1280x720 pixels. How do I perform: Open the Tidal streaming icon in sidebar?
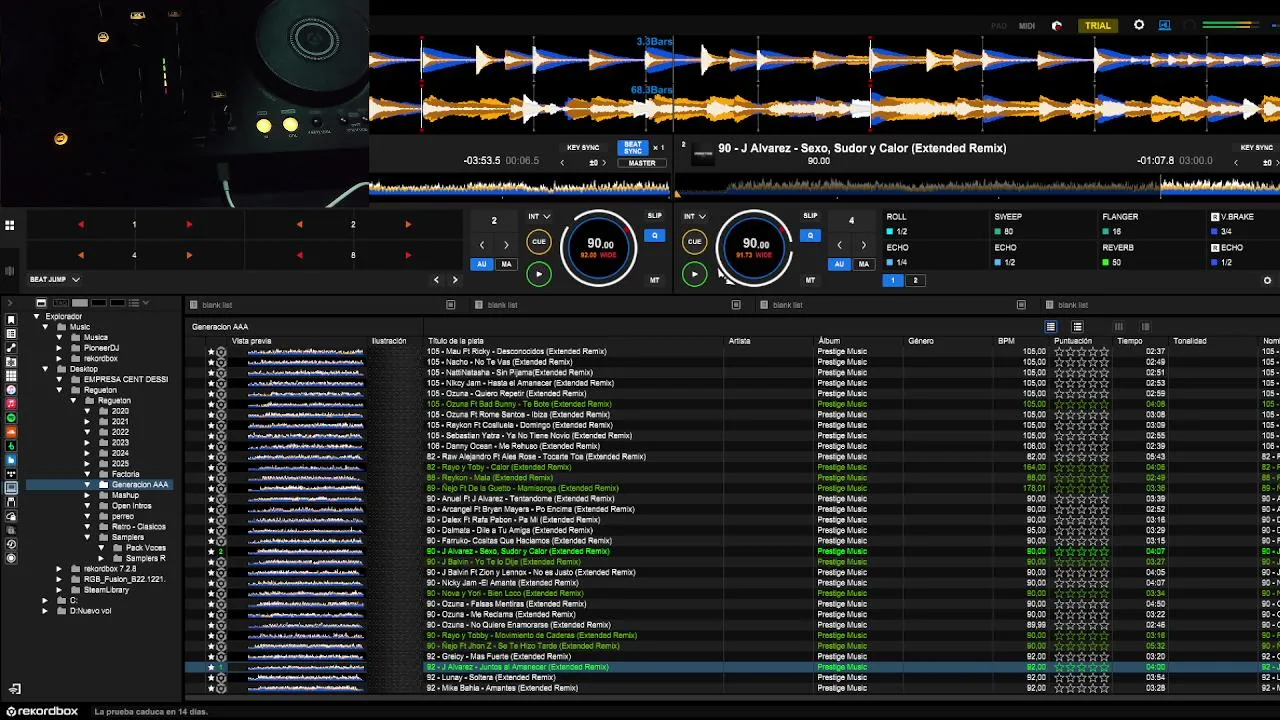(11, 473)
